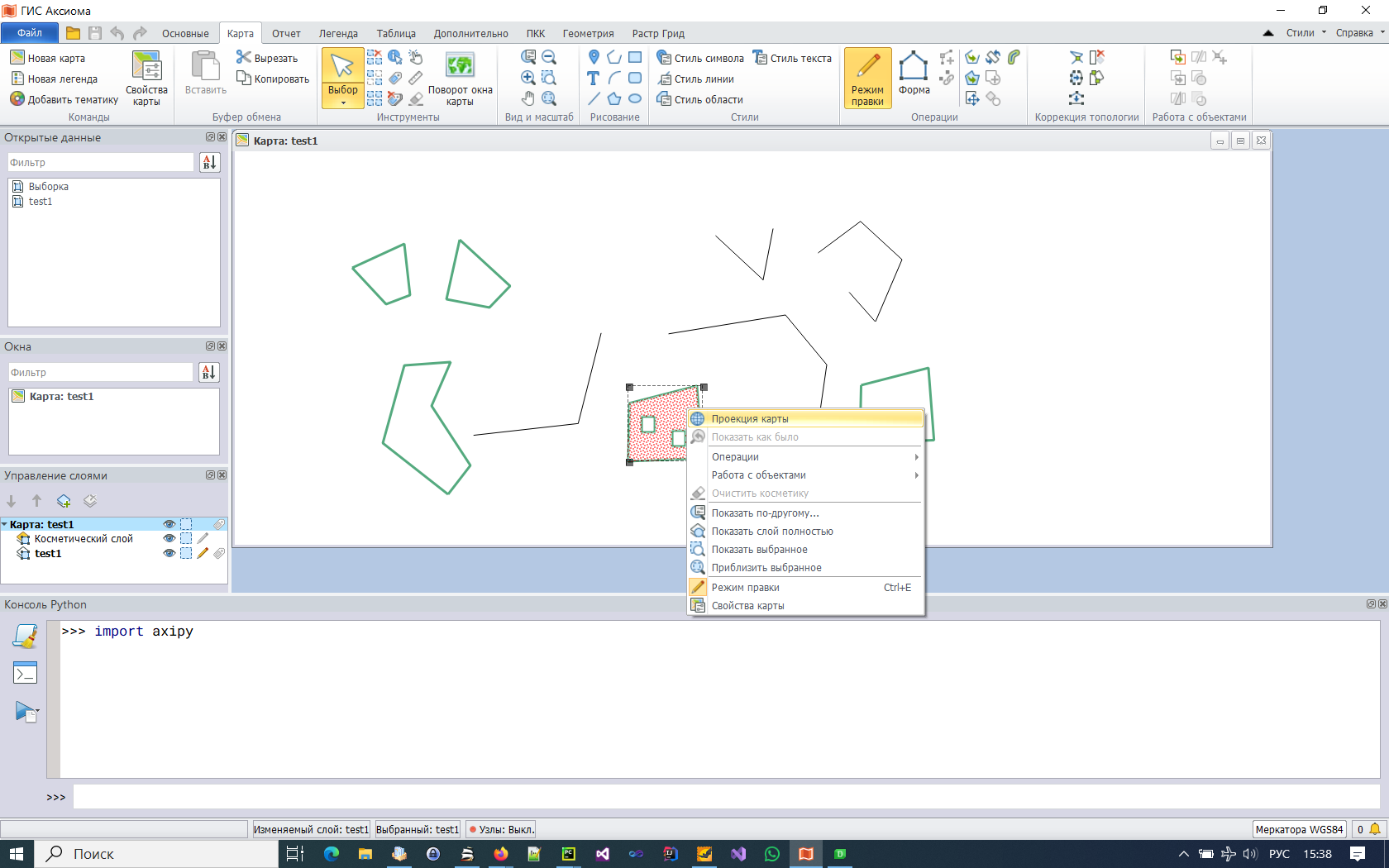Click the add layer icon

[64, 501]
